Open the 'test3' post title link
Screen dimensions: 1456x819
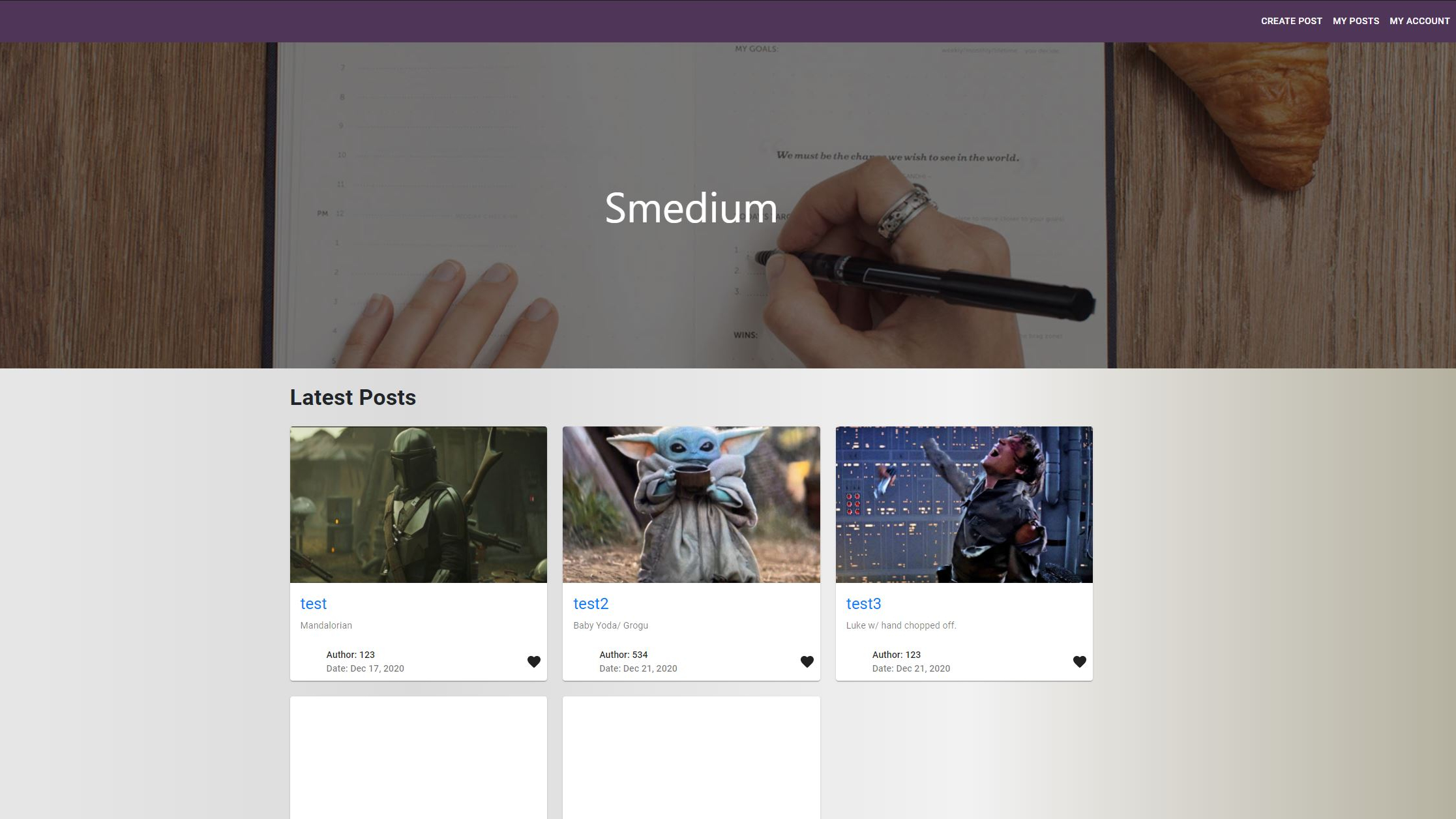coord(863,604)
